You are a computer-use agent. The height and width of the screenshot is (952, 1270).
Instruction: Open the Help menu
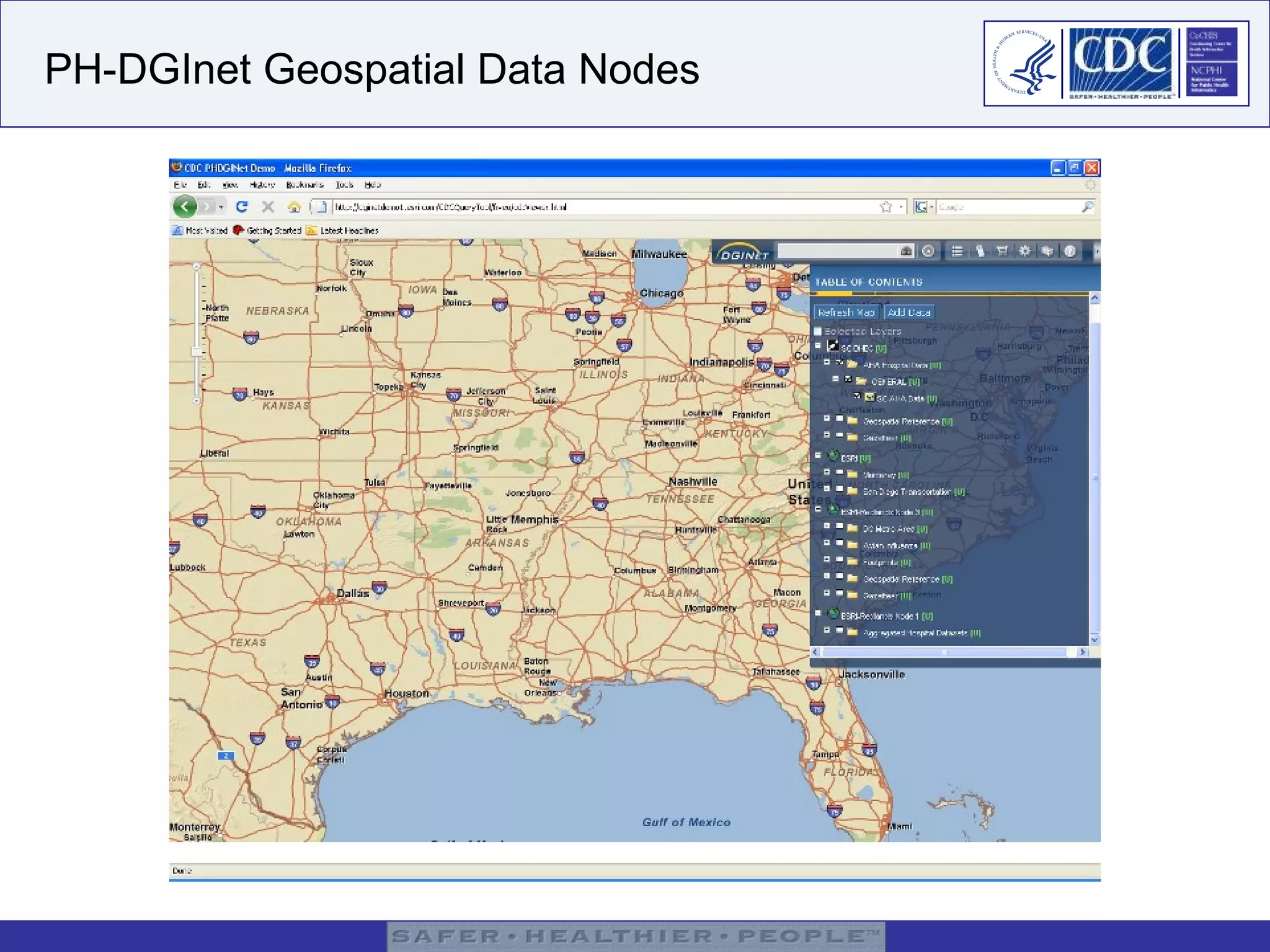coord(373,185)
